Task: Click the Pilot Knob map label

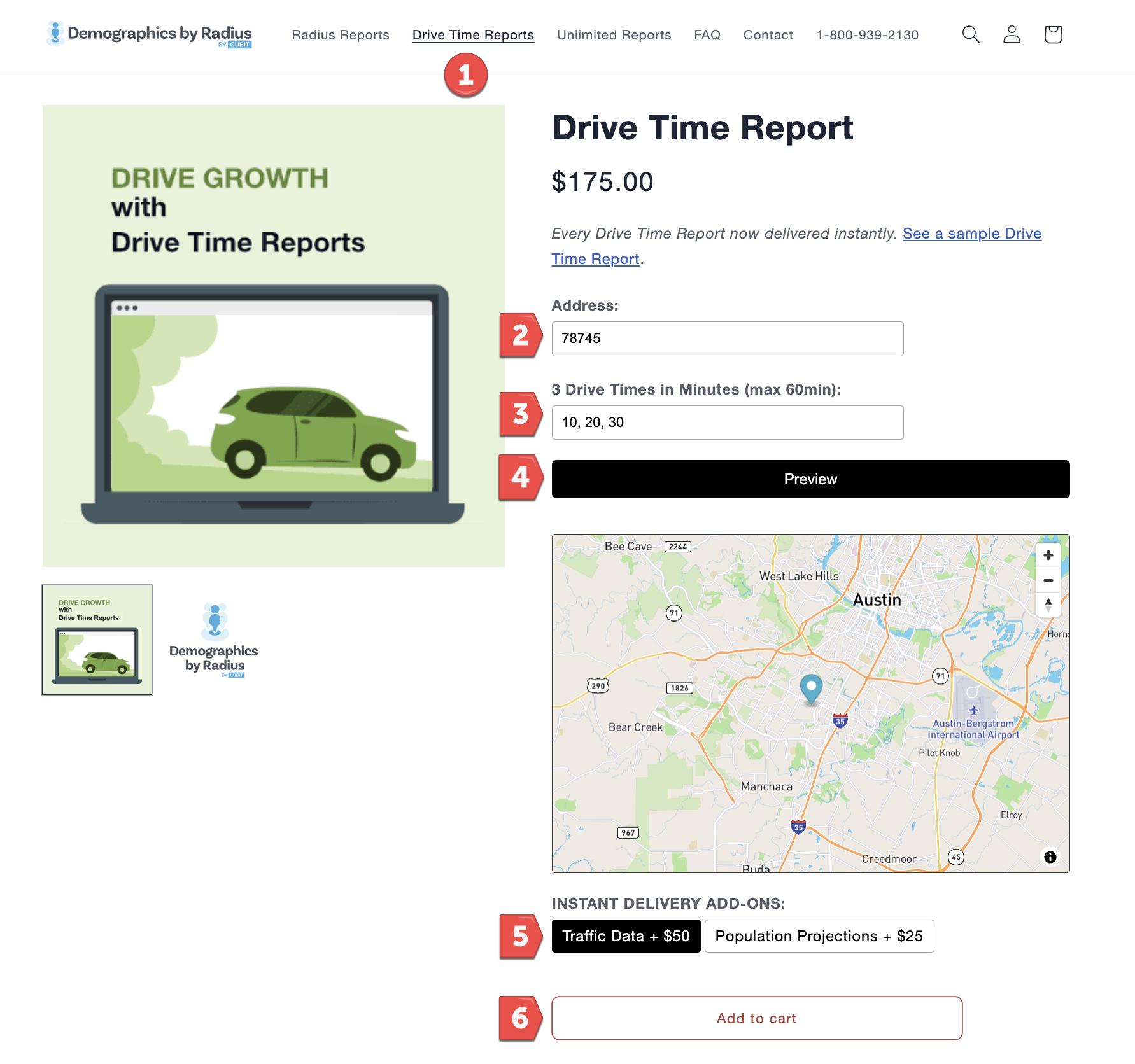Action: (939, 753)
